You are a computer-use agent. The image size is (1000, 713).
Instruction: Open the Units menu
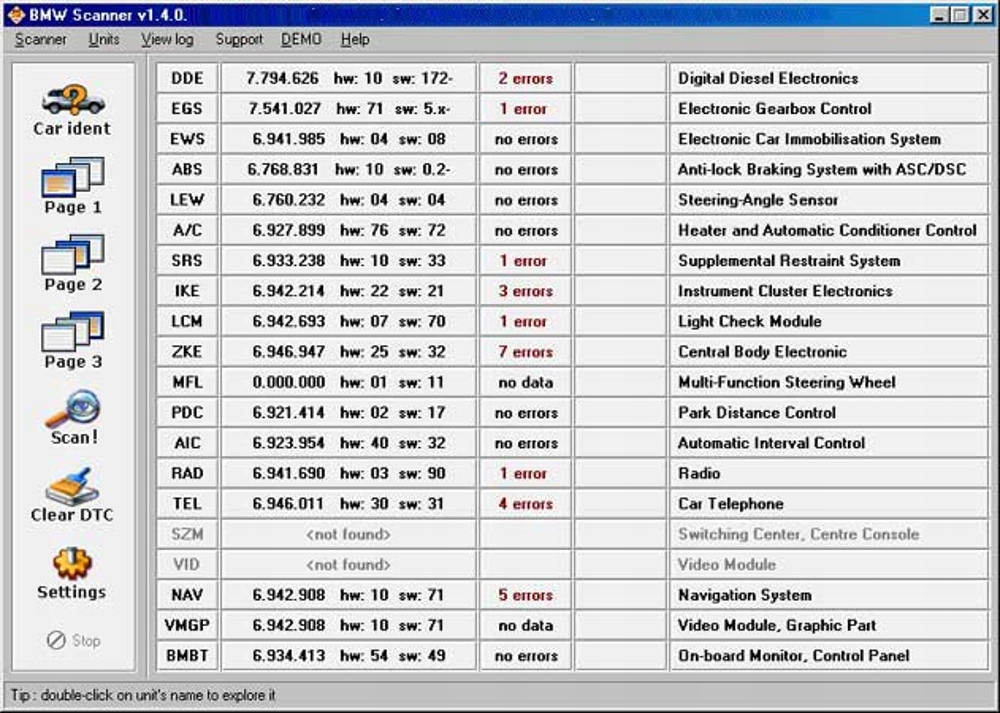[x=103, y=39]
